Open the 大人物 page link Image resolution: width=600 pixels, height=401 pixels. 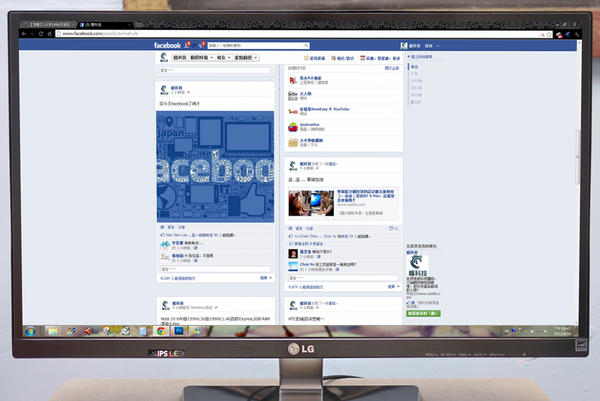(305, 93)
